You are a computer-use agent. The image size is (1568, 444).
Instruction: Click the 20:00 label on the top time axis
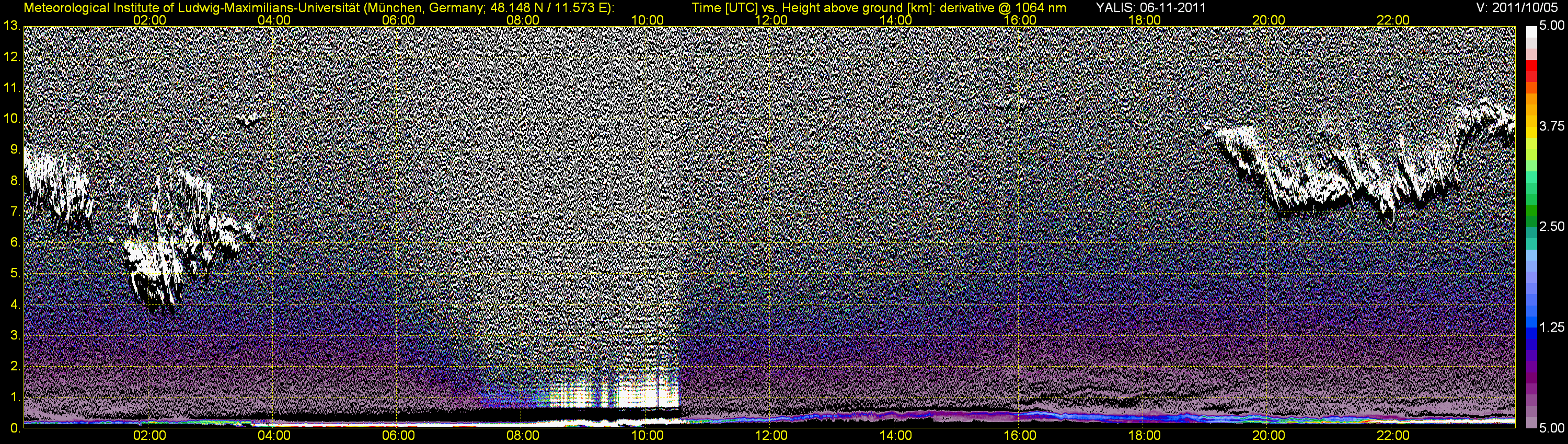point(1269,20)
